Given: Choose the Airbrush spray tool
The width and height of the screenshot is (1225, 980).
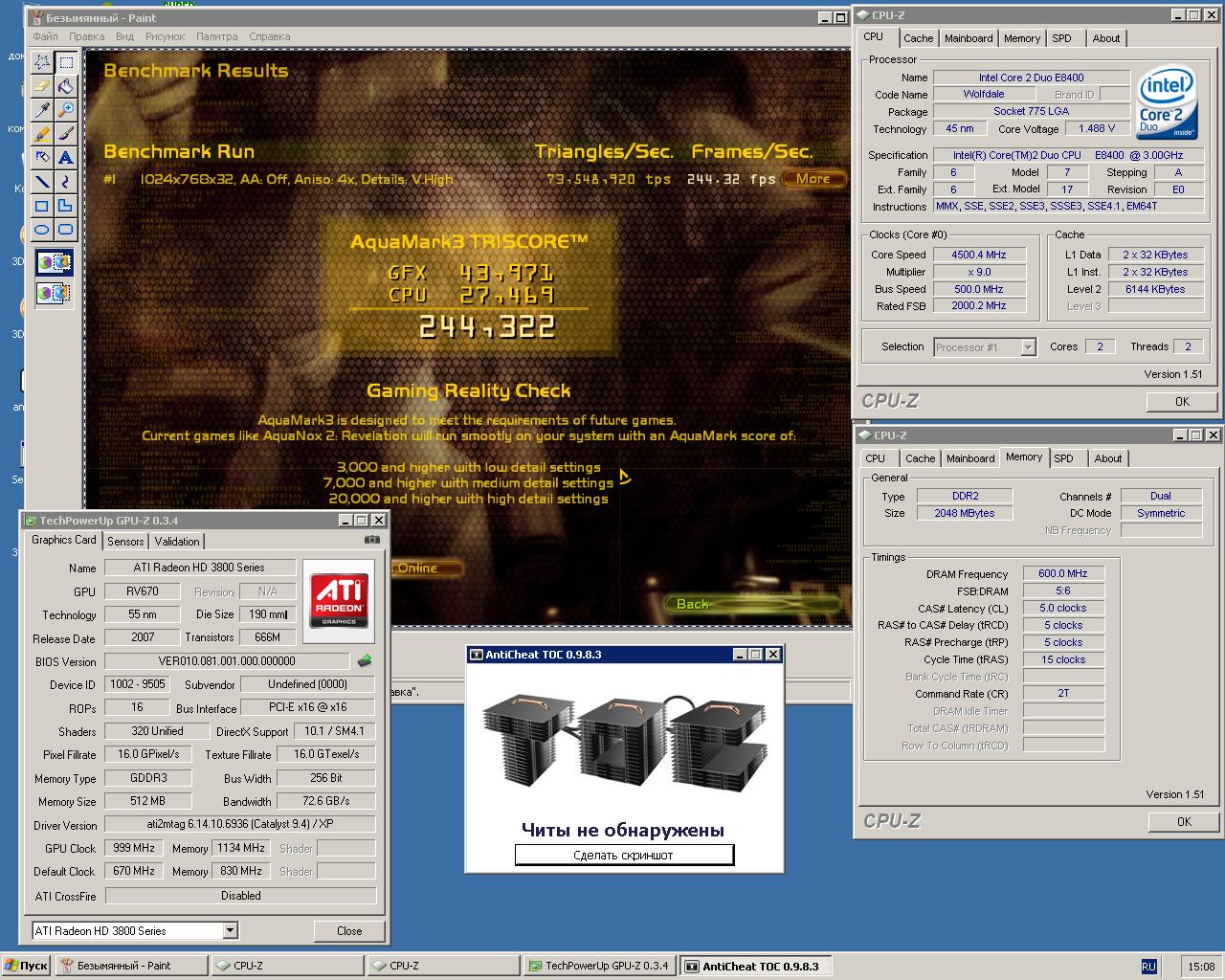Looking at the screenshot, I should coord(42,158).
